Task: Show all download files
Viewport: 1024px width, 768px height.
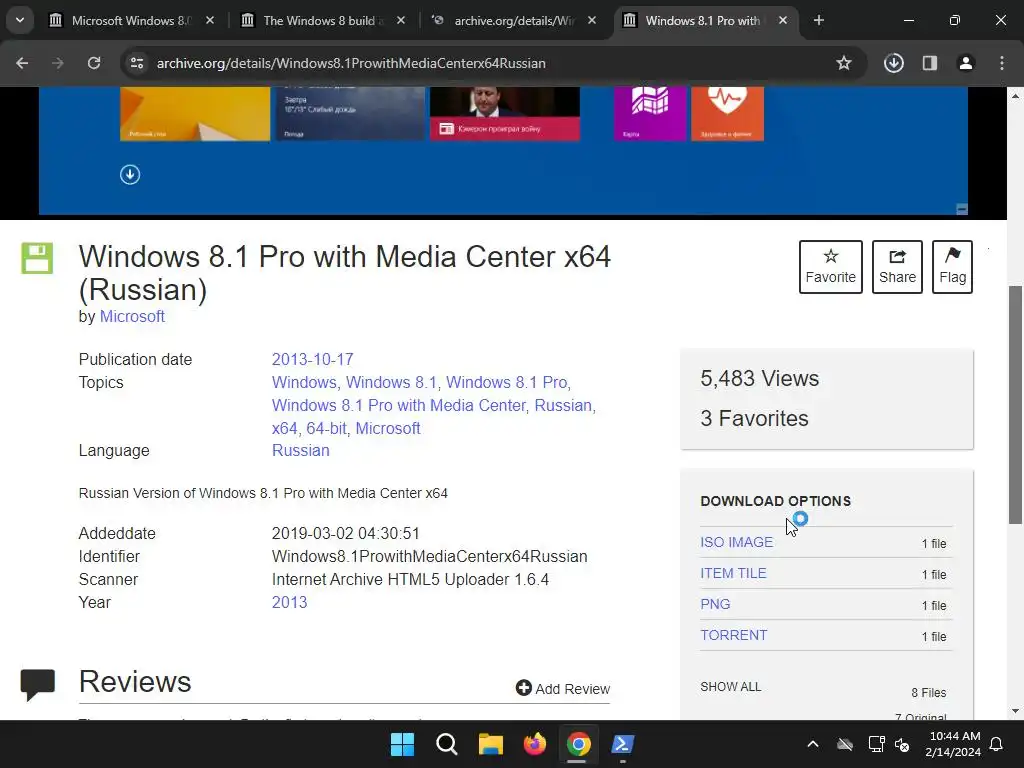Action: [x=730, y=687]
